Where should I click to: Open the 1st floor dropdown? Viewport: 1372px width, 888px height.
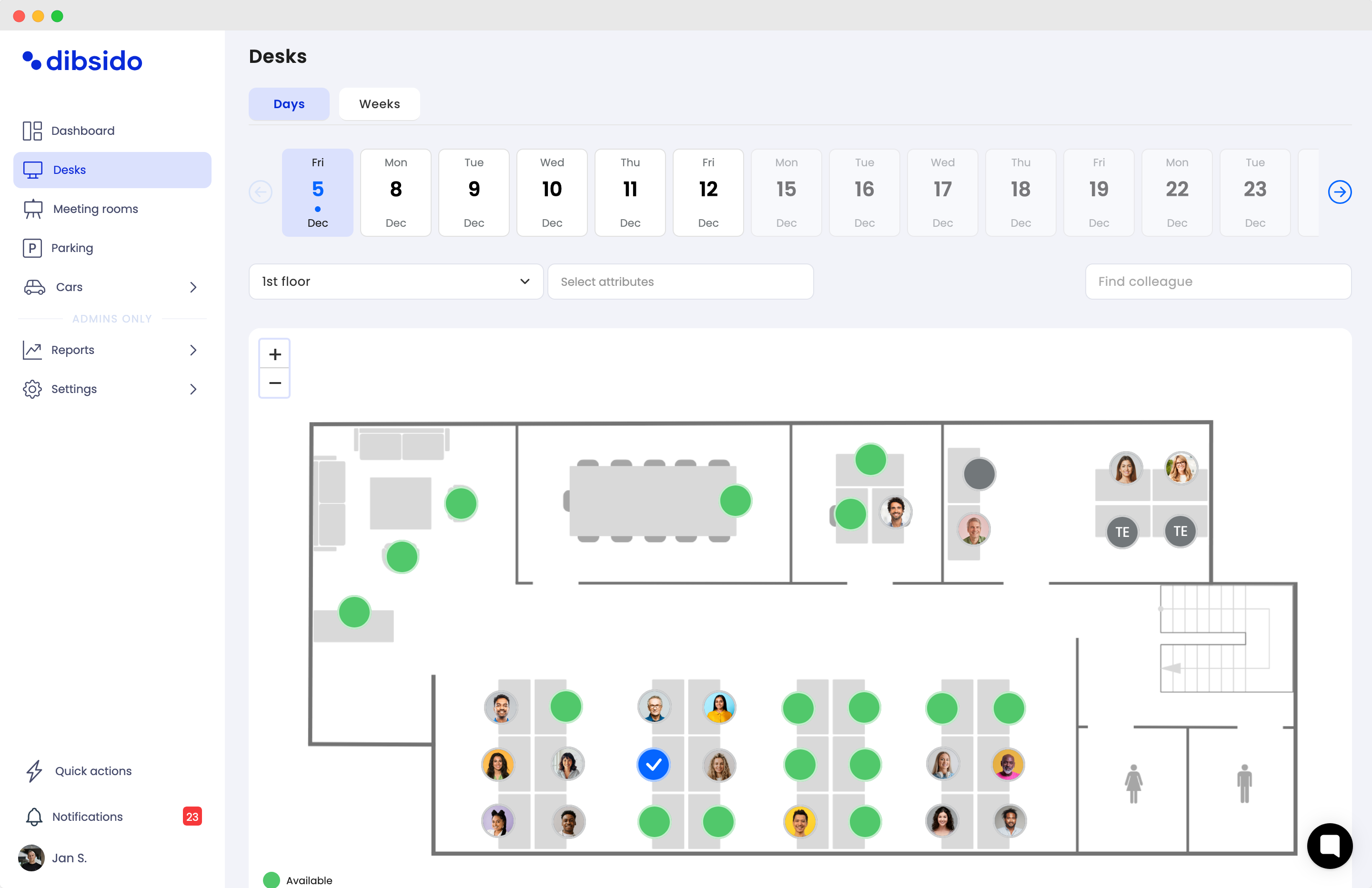[x=395, y=282]
